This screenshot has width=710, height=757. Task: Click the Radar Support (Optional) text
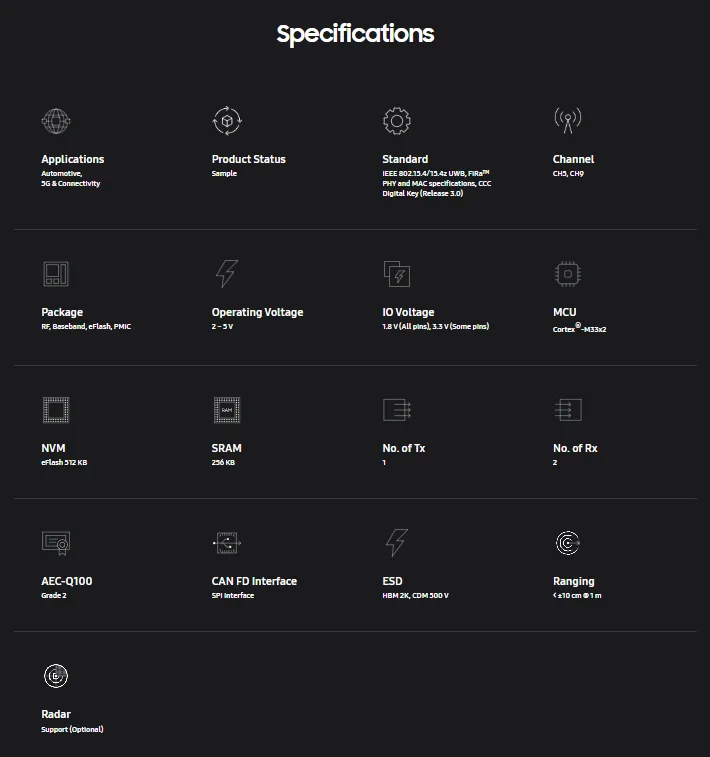pyautogui.click(x=72, y=729)
